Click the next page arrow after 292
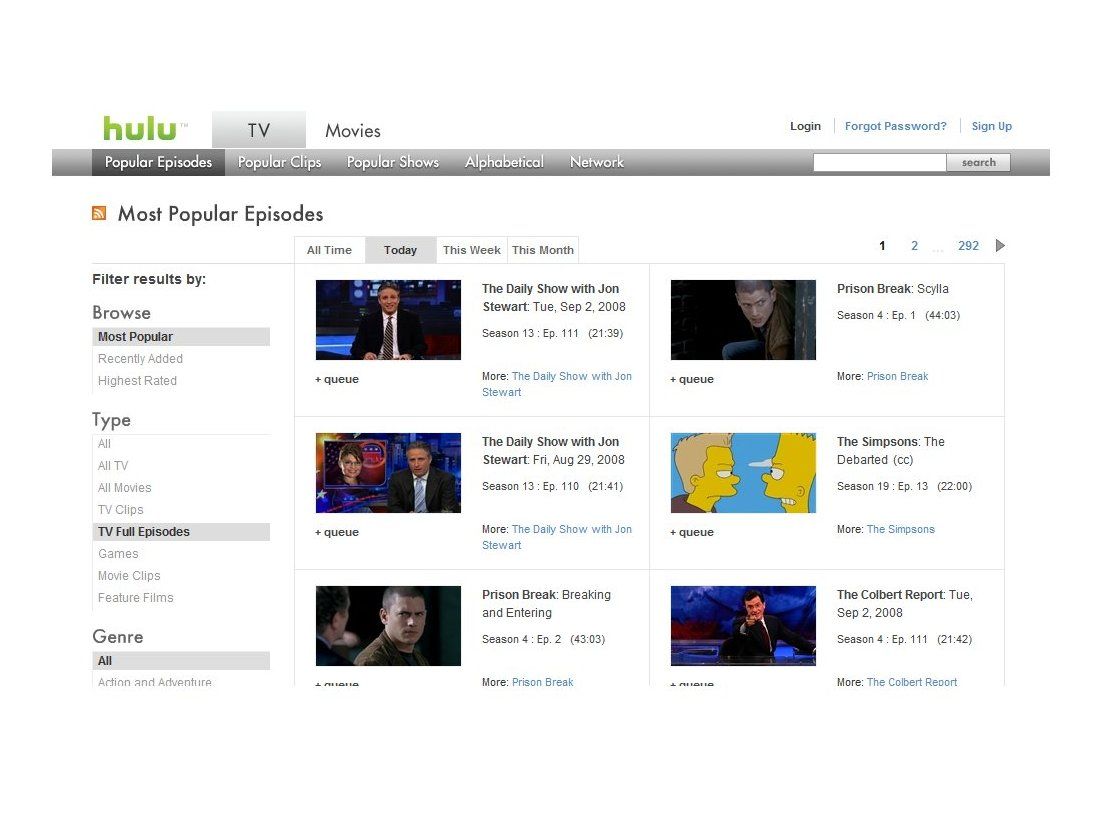Image resolution: width=1100 pixels, height=825 pixels. pos(1000,245)
